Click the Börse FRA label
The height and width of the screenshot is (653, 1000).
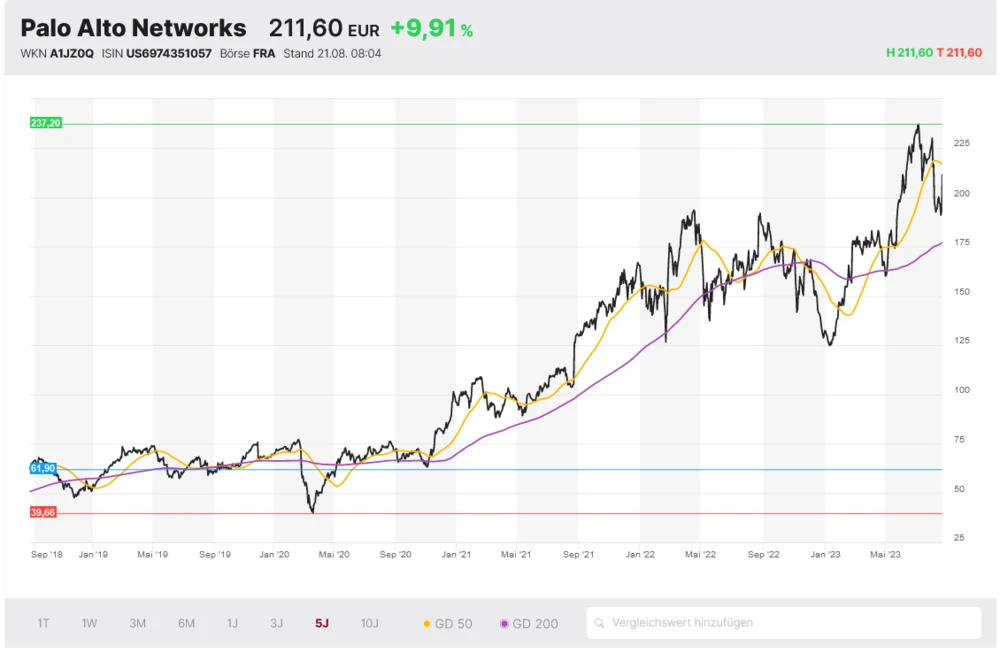(247, 54)
